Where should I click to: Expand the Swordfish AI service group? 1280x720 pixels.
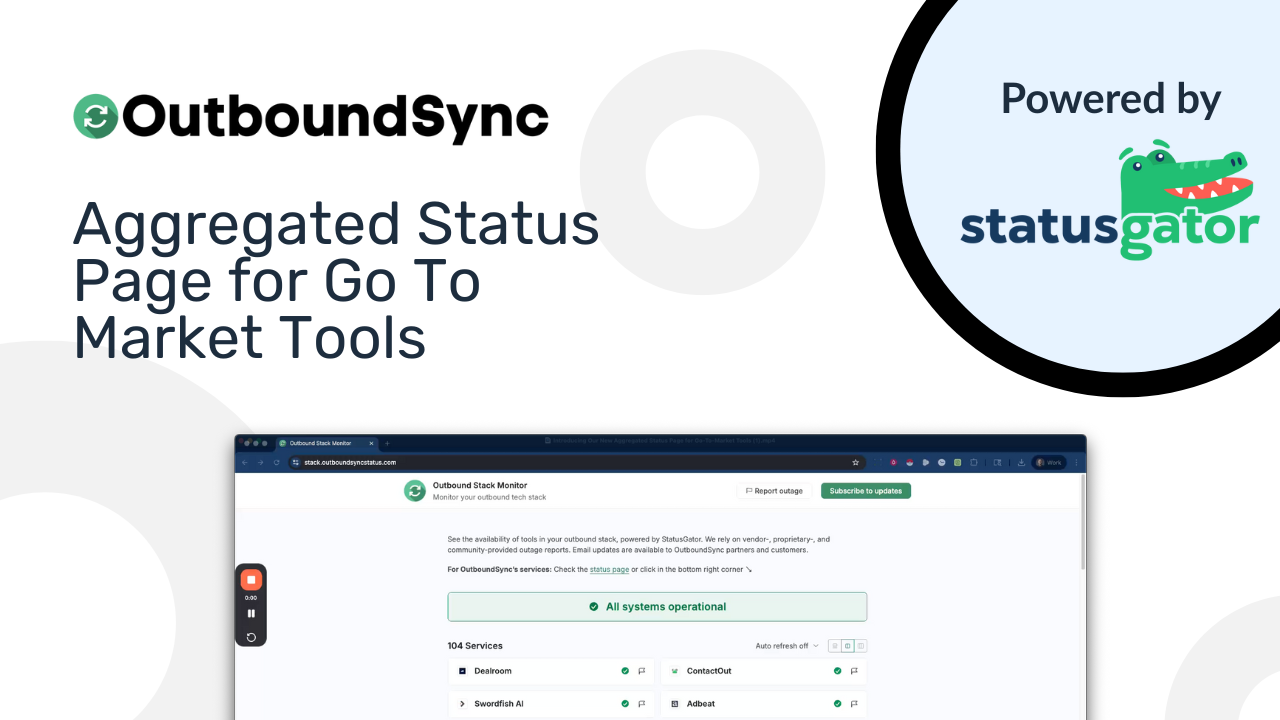click(462, 703)
